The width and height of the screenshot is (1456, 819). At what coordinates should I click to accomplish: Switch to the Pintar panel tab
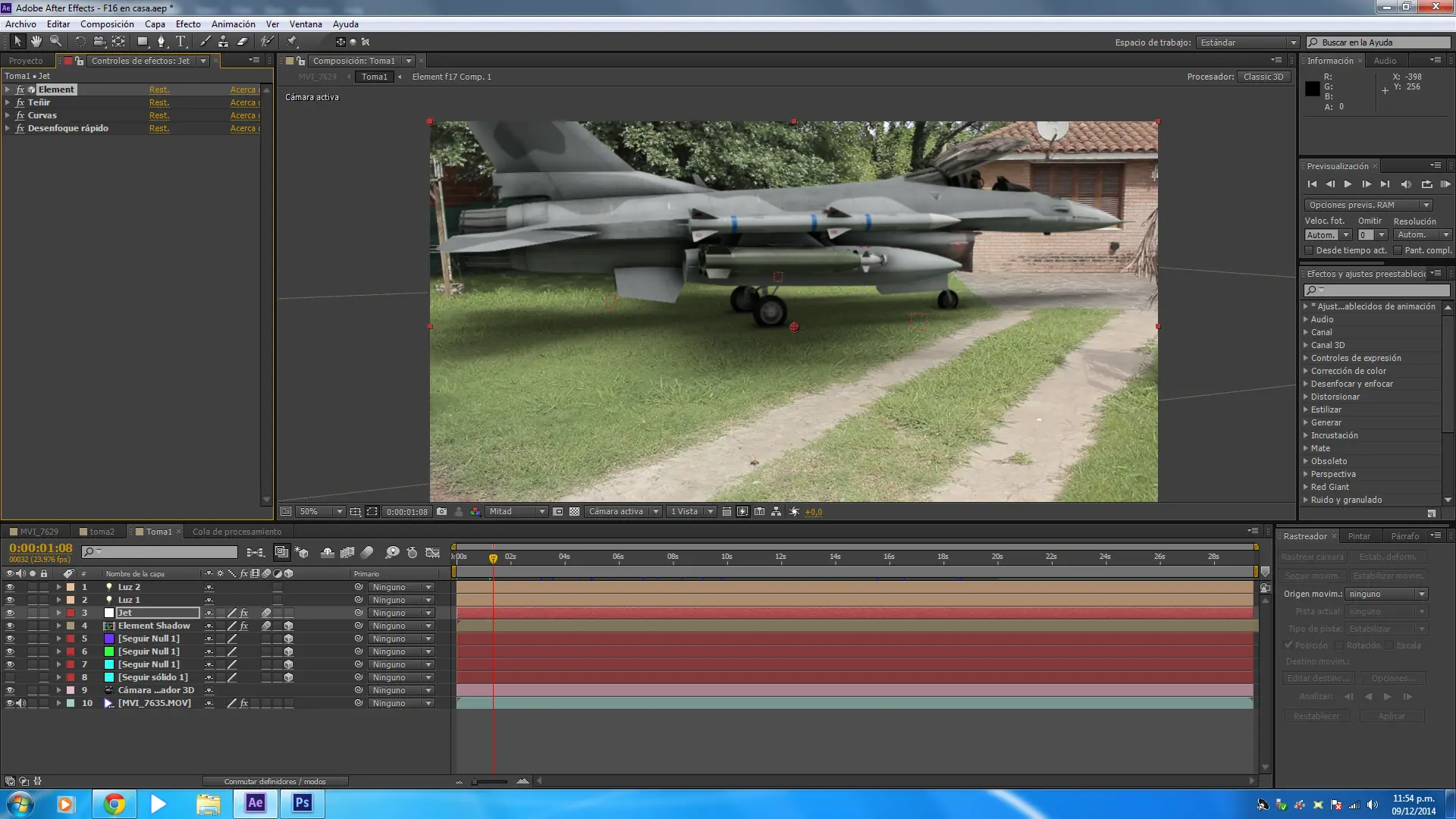(x=1359, y=536)
